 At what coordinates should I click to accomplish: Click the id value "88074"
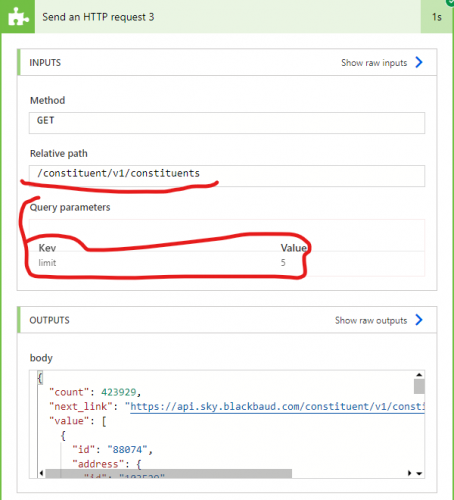pyautogui.click(x=127, y=450)
